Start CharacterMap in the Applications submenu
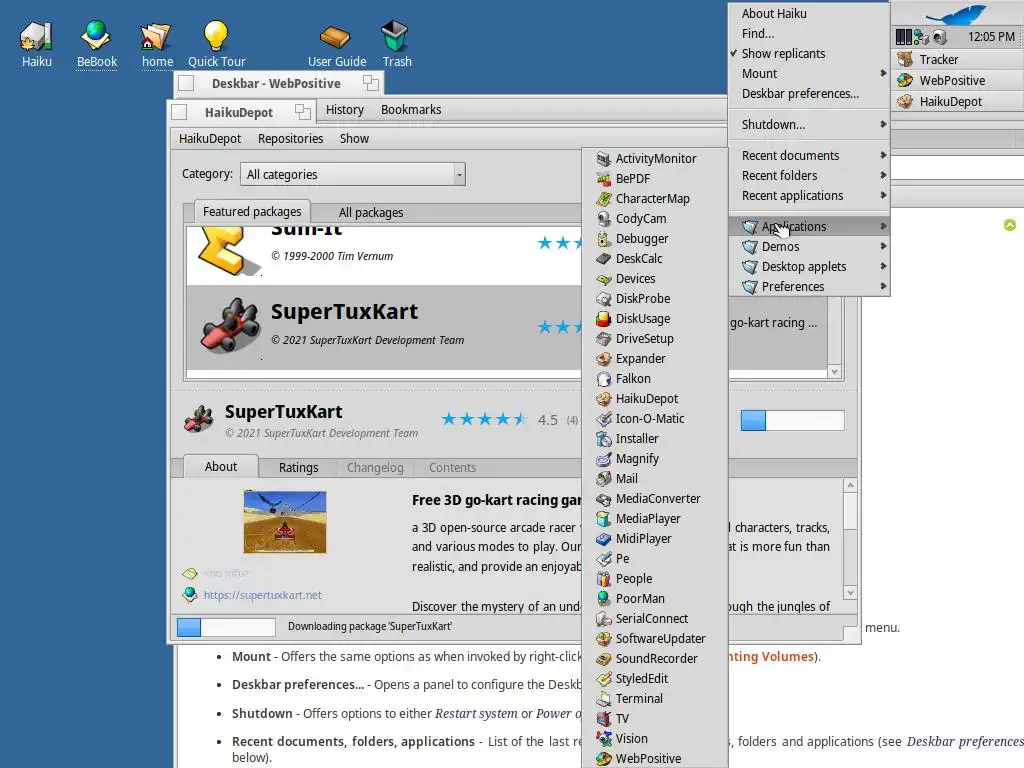 point(654,199)
